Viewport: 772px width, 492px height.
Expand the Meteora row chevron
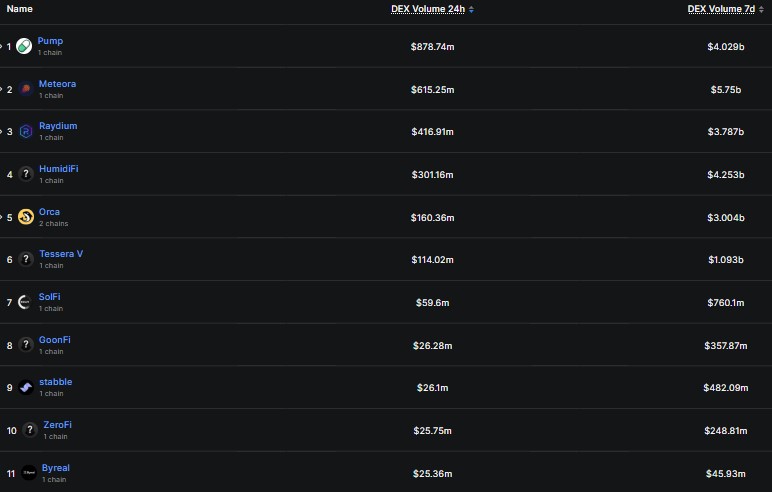(1, 89)
